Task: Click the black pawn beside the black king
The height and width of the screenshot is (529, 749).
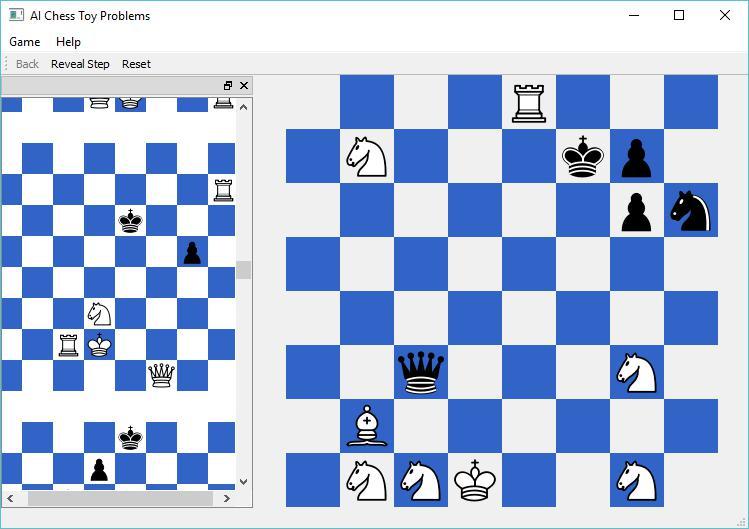Action: tap(636, 158)
